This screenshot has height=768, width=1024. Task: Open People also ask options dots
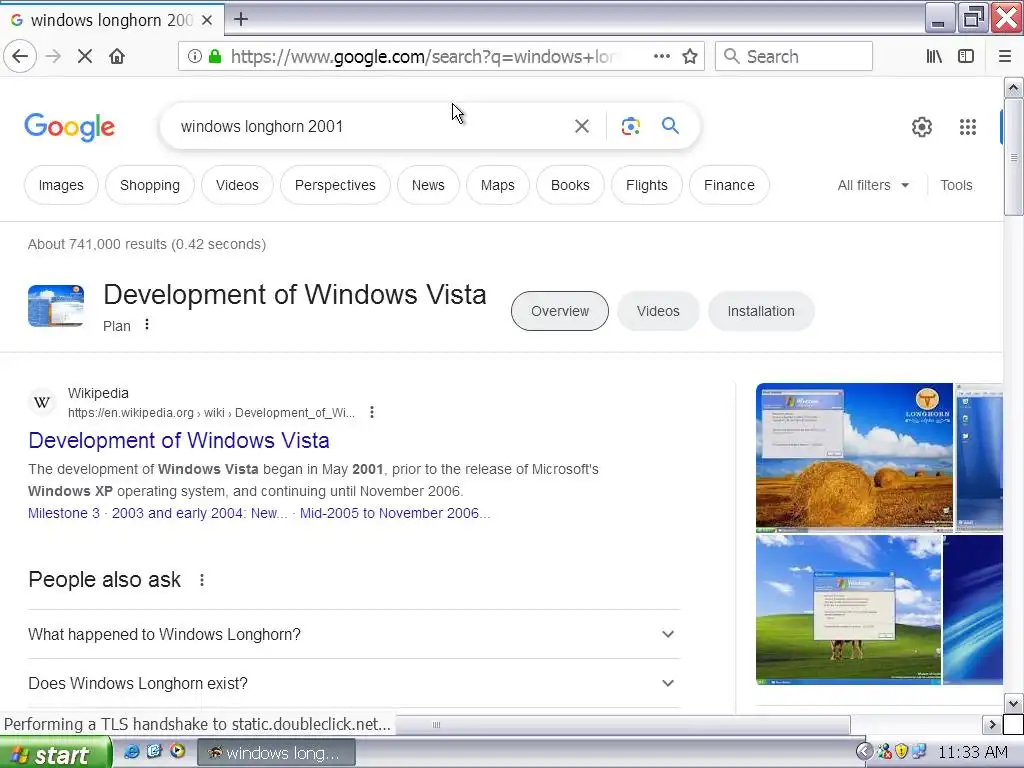click(x=202, y=580)
